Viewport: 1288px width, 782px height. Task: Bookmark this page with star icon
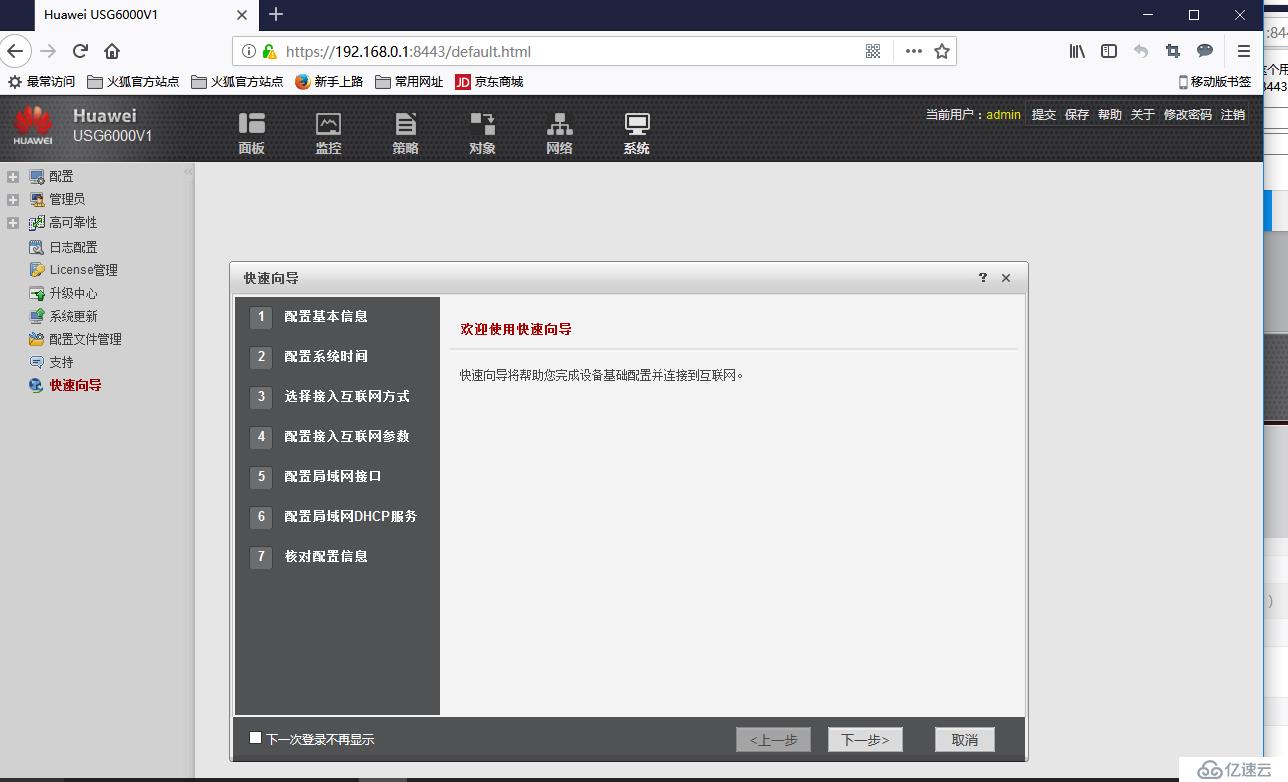pos(942,51)
